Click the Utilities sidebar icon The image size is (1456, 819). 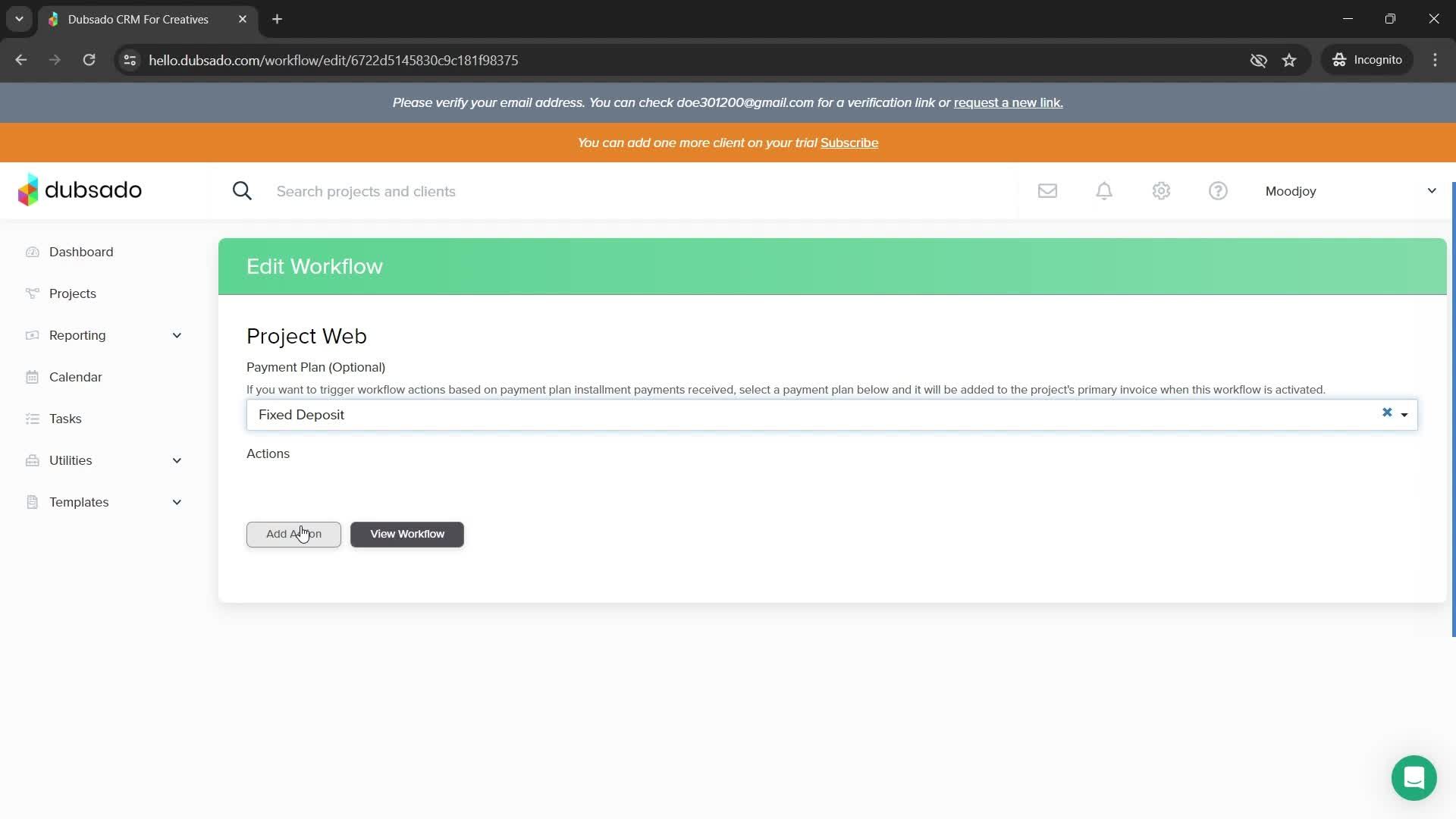coord(32,460)
